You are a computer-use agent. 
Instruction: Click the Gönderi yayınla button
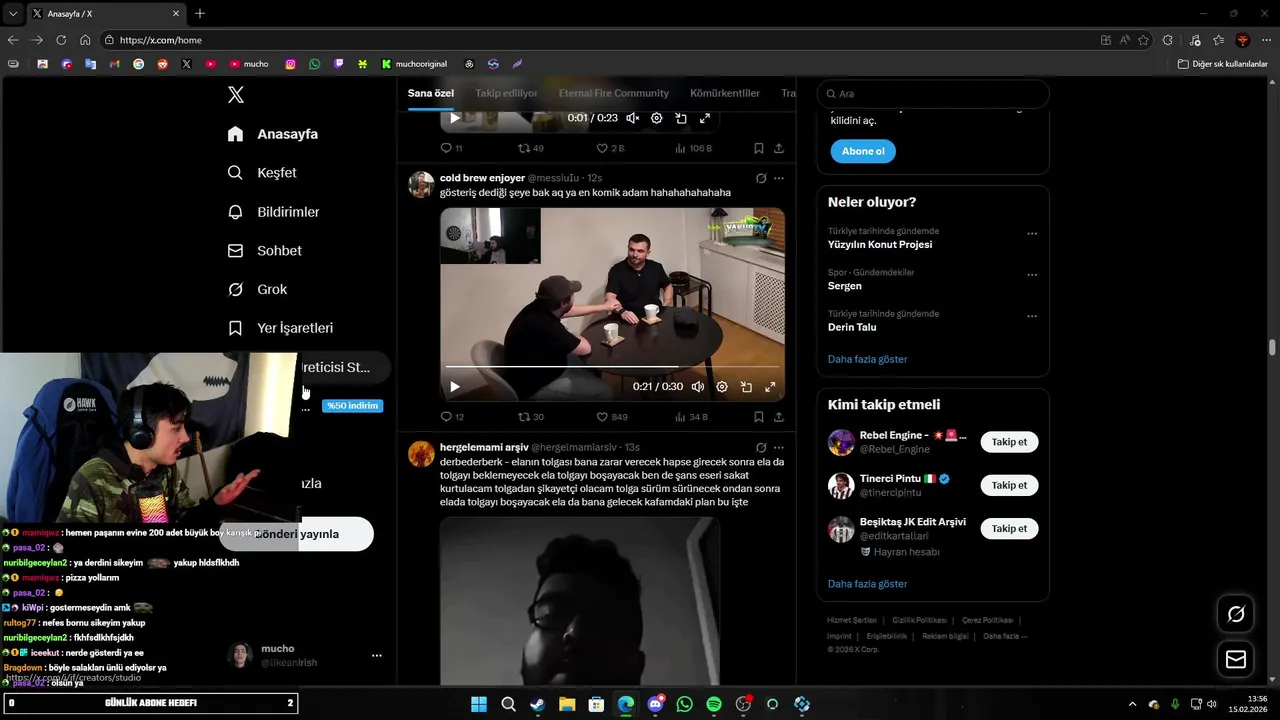tap(297, 534)
